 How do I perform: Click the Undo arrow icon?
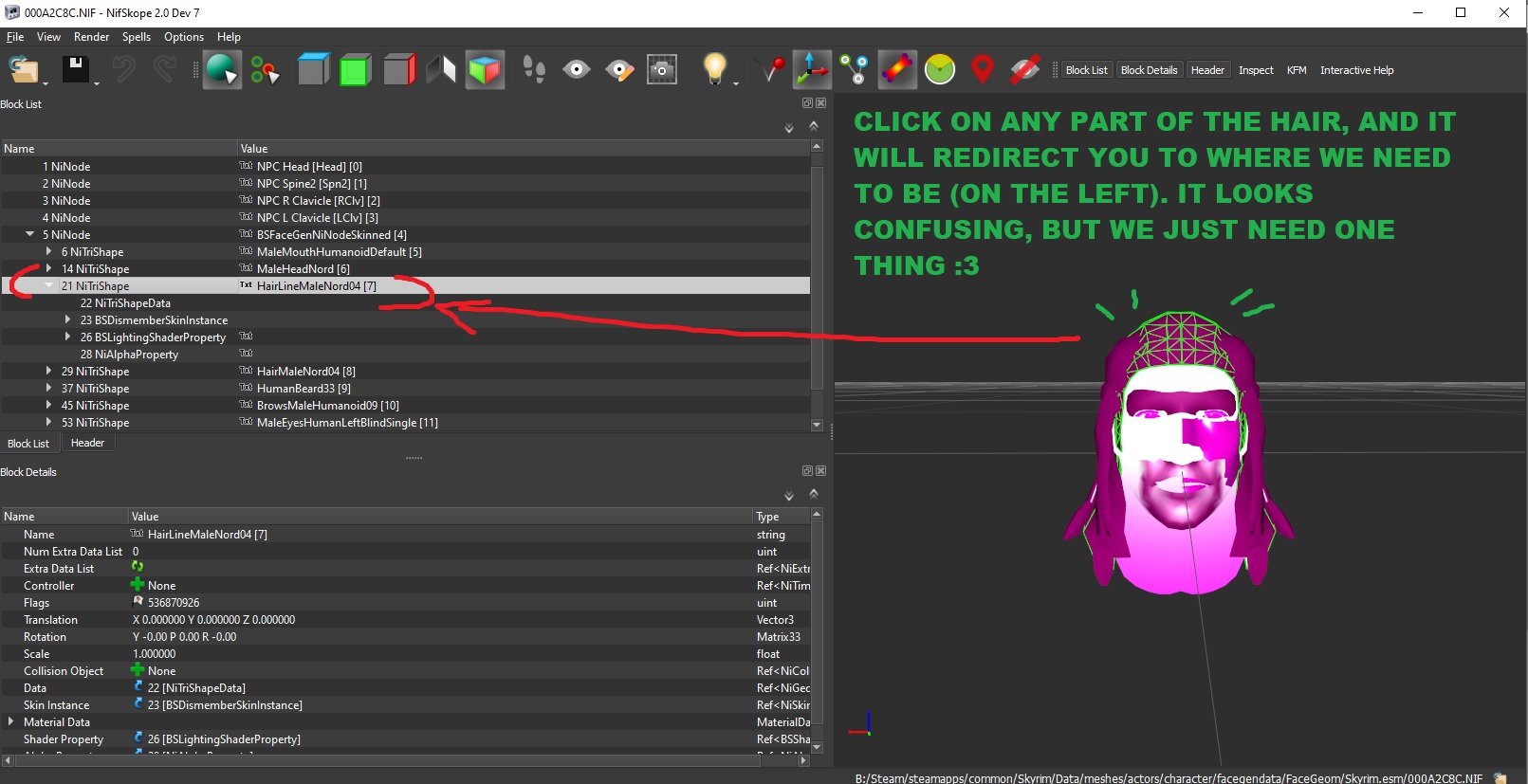click(123, 70)
